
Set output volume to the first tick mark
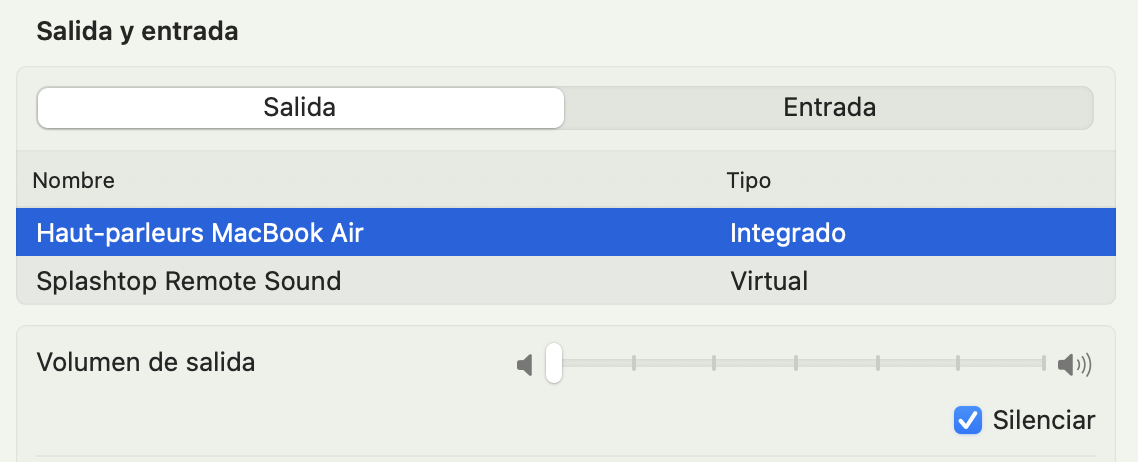coord(634,363)
